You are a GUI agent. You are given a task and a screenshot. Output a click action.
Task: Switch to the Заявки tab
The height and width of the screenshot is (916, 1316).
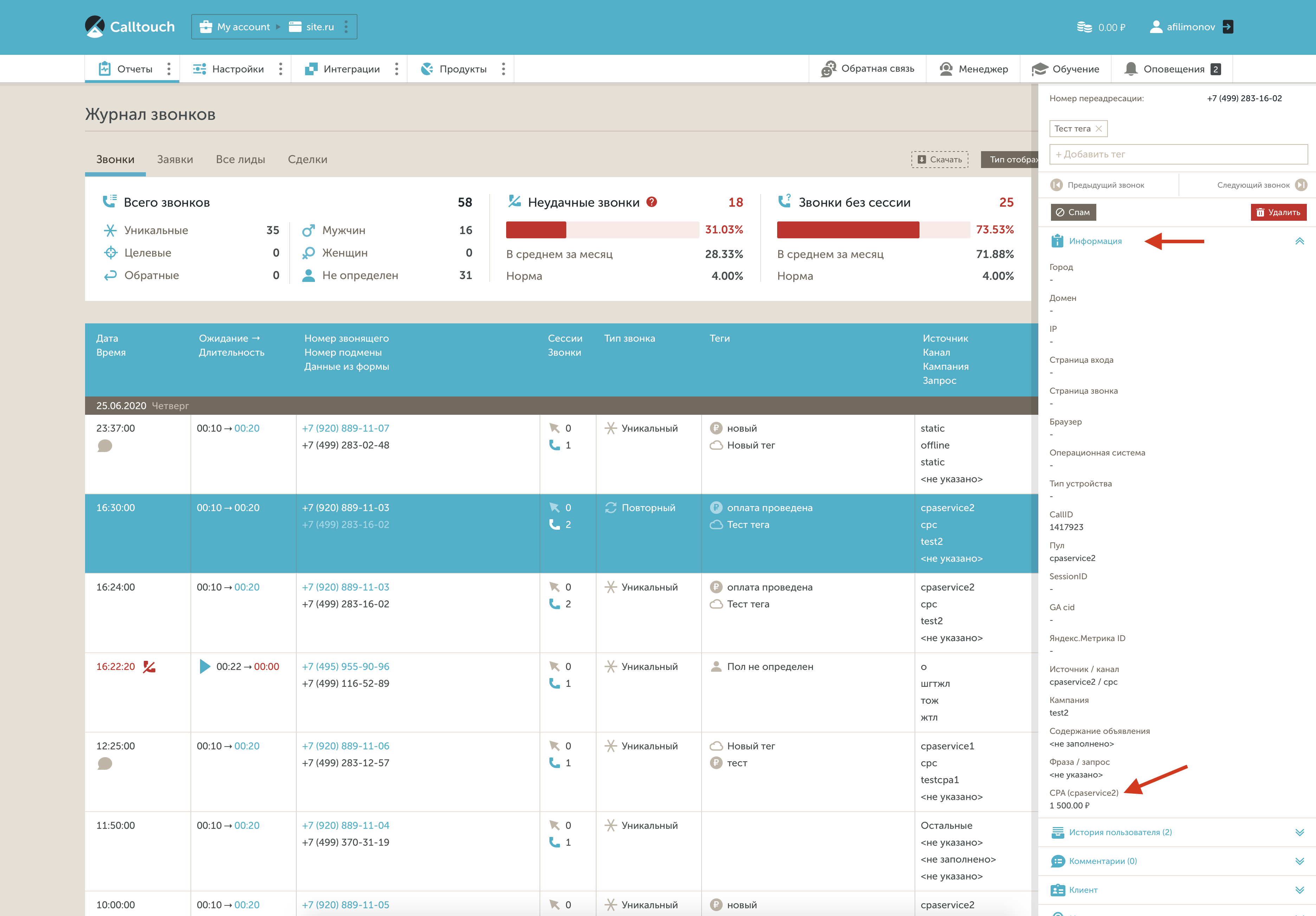(175, 159)
